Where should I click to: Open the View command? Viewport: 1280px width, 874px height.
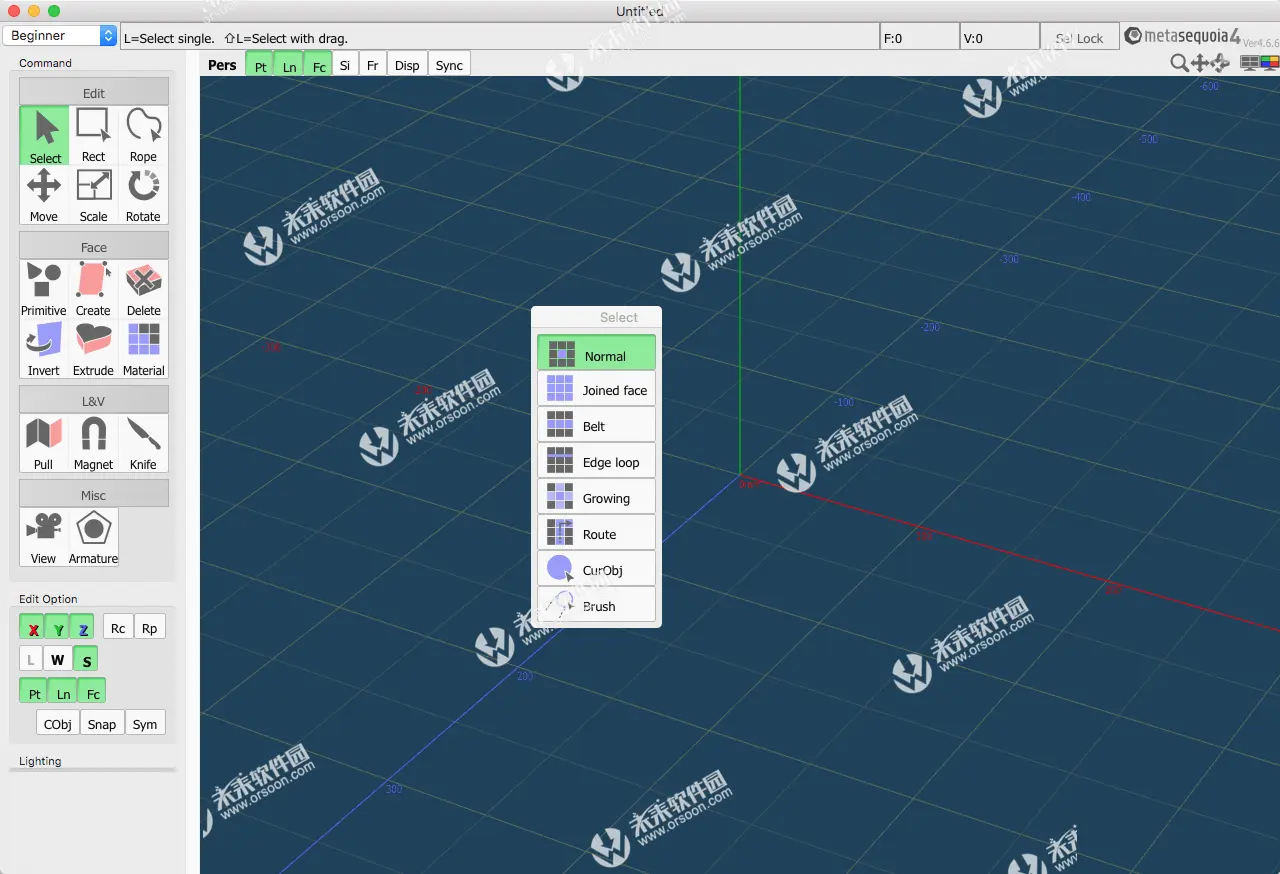pyautogui.click(x=45, y=537)
